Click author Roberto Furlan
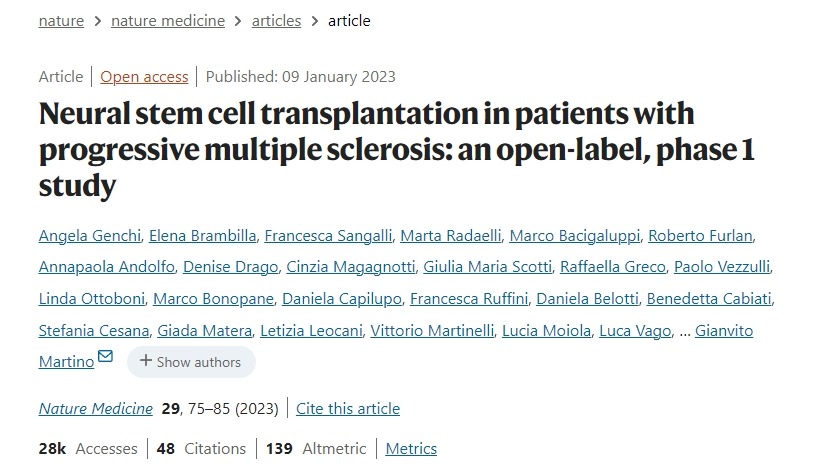This screenshot has width=827, height=469. [700, 236]
